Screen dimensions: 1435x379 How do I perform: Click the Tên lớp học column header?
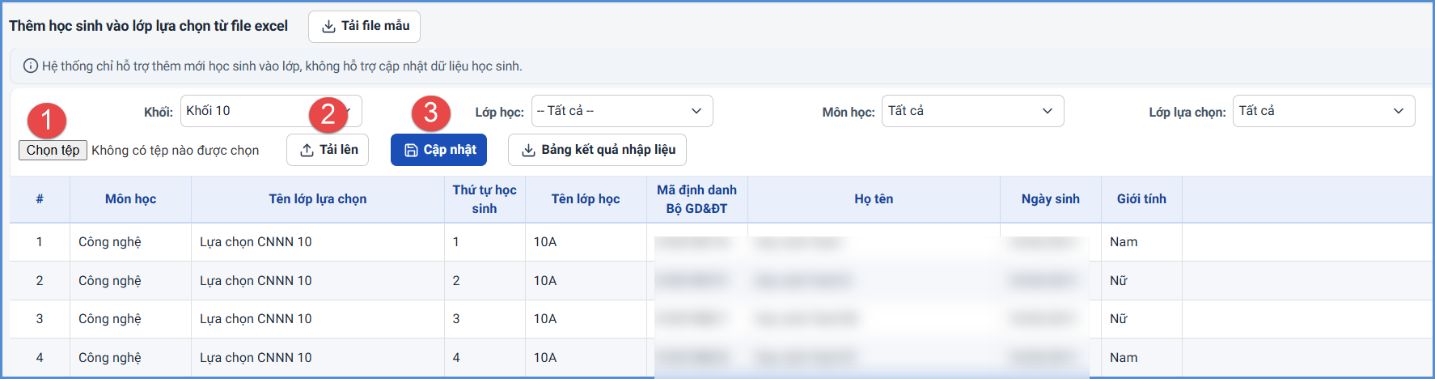586,199
